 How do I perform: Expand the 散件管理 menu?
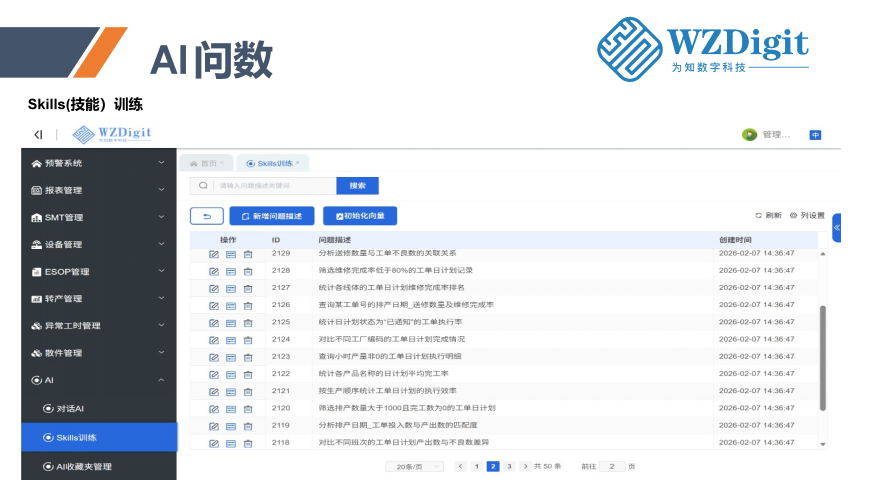click(99, 353)
